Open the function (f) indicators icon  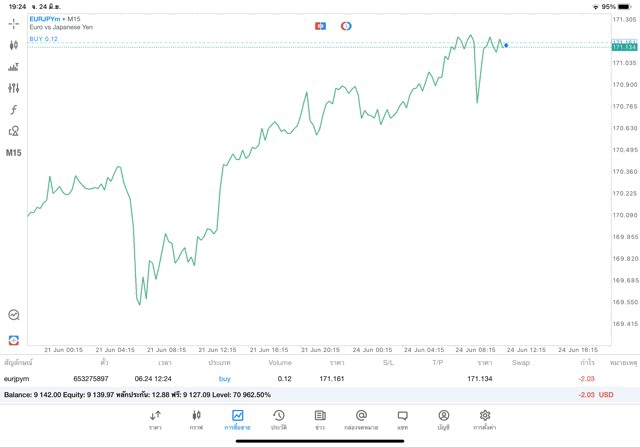coord(14,110)
